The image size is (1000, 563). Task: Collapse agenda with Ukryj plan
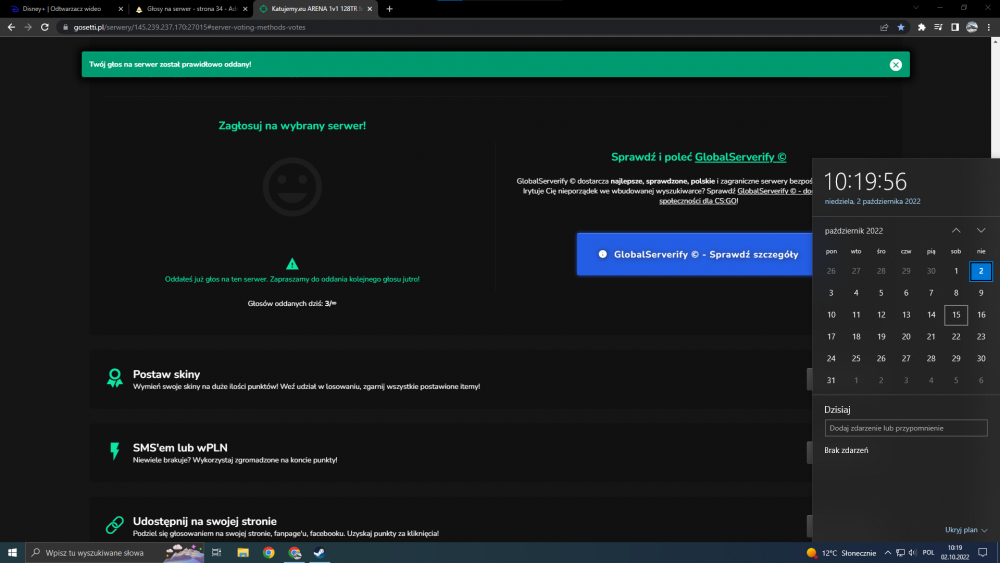[x=966, y=530]
